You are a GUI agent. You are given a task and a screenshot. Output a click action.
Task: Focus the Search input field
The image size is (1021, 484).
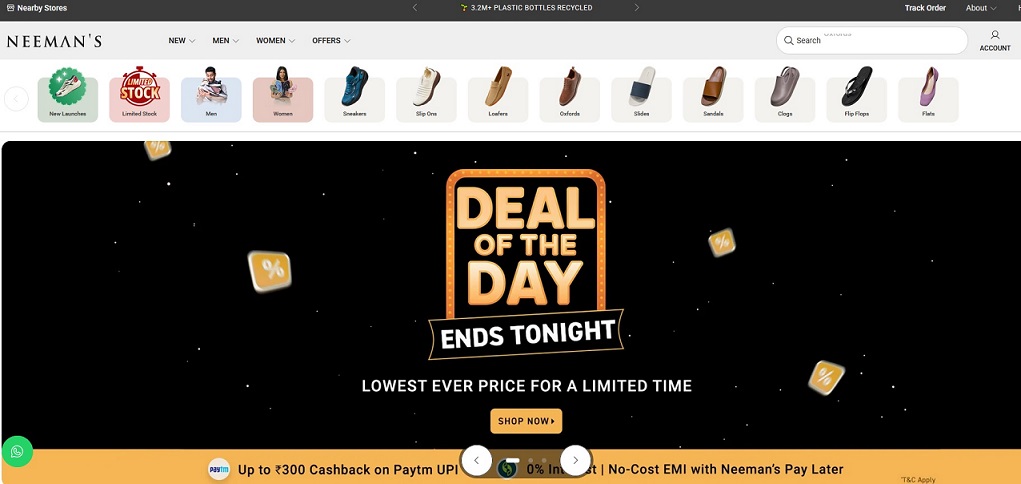click(x=872, y=40)
